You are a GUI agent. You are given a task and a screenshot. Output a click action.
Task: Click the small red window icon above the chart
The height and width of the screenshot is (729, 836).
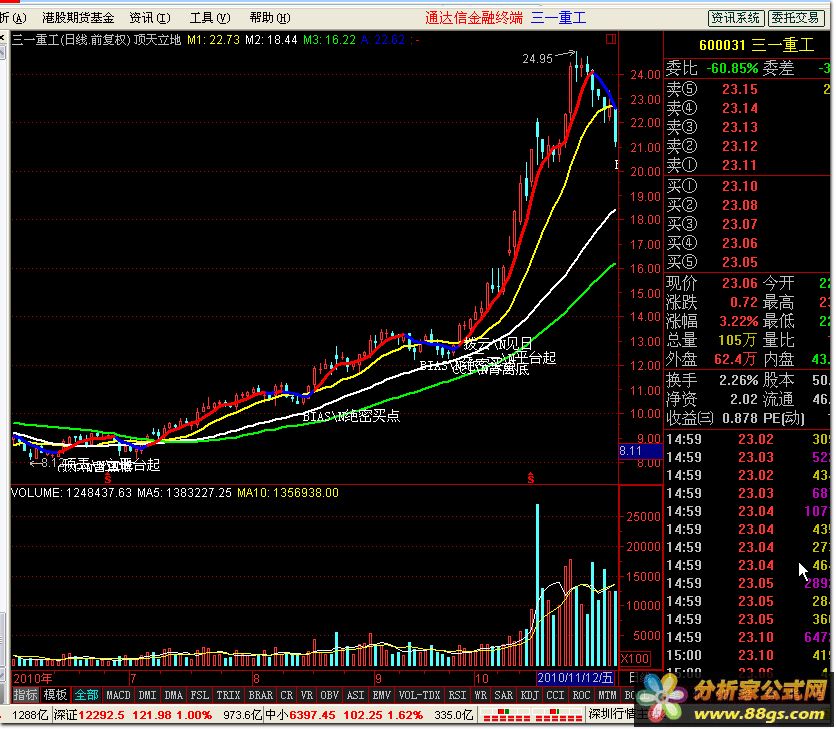pos(610,39)
